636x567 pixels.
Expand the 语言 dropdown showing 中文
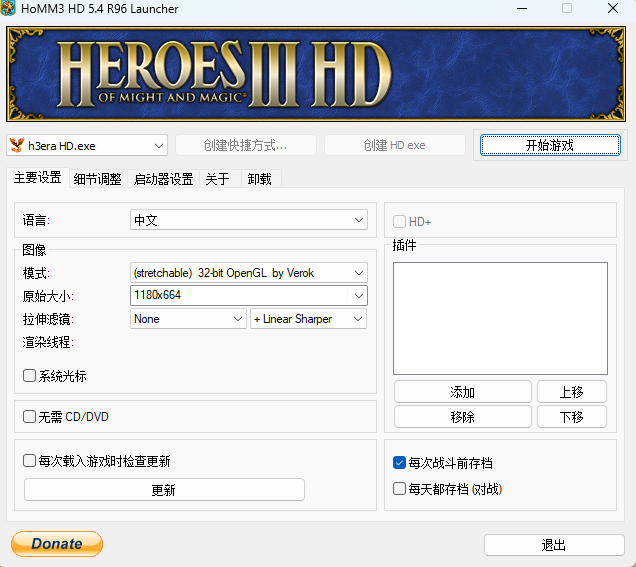point(249,220)
